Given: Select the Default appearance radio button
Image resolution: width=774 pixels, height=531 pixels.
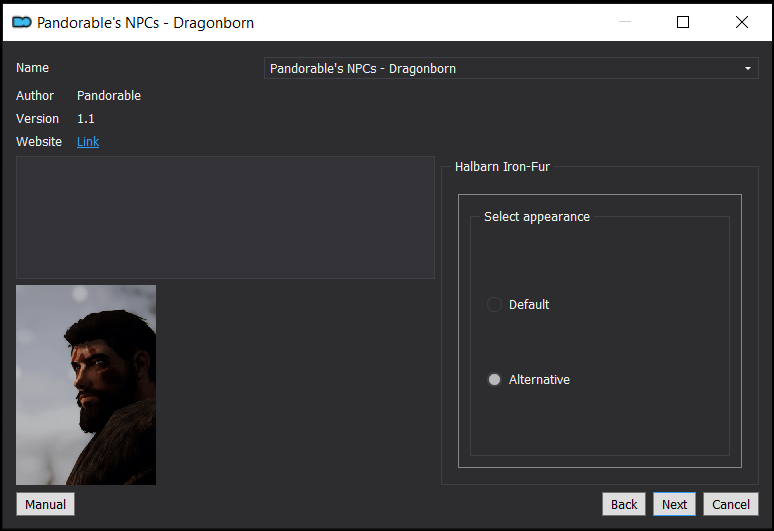Looking at the screenshot, I should pos(494,304).
